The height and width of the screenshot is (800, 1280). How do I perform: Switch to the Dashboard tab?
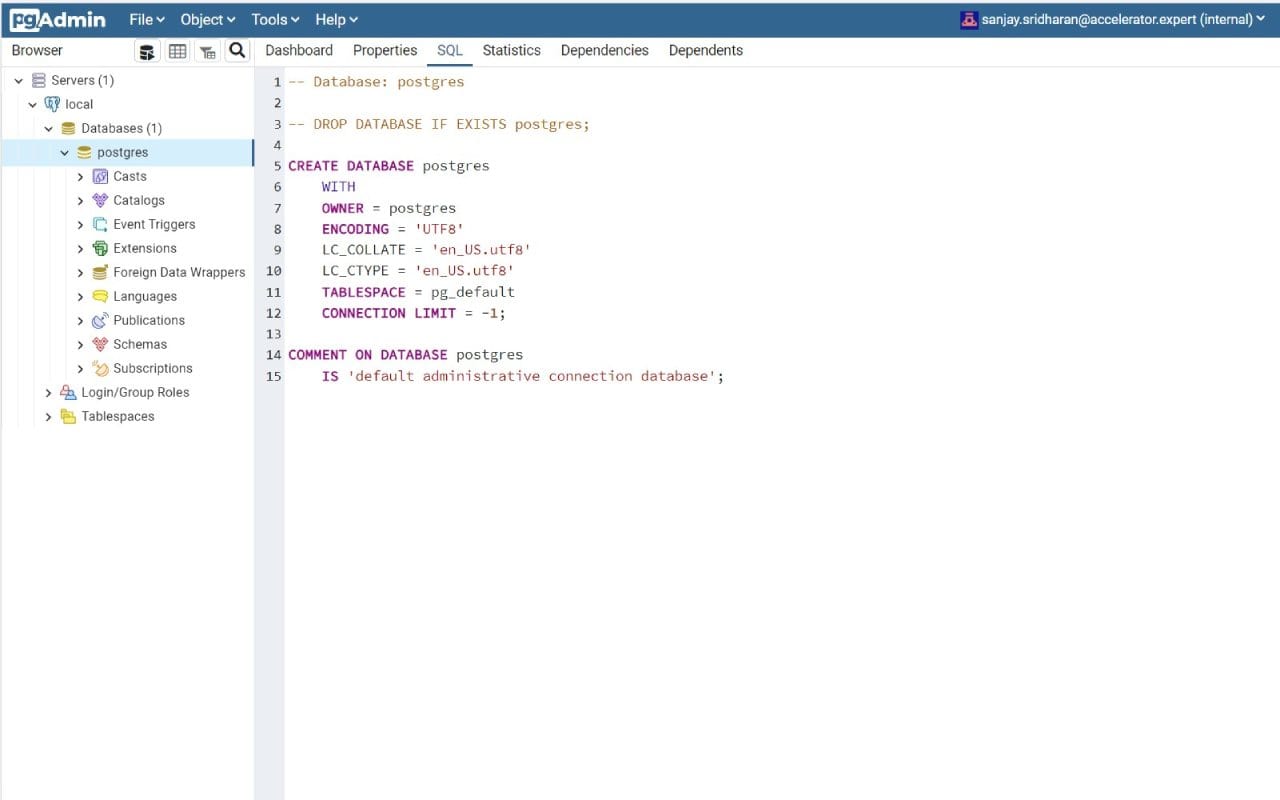pos(298,50)
